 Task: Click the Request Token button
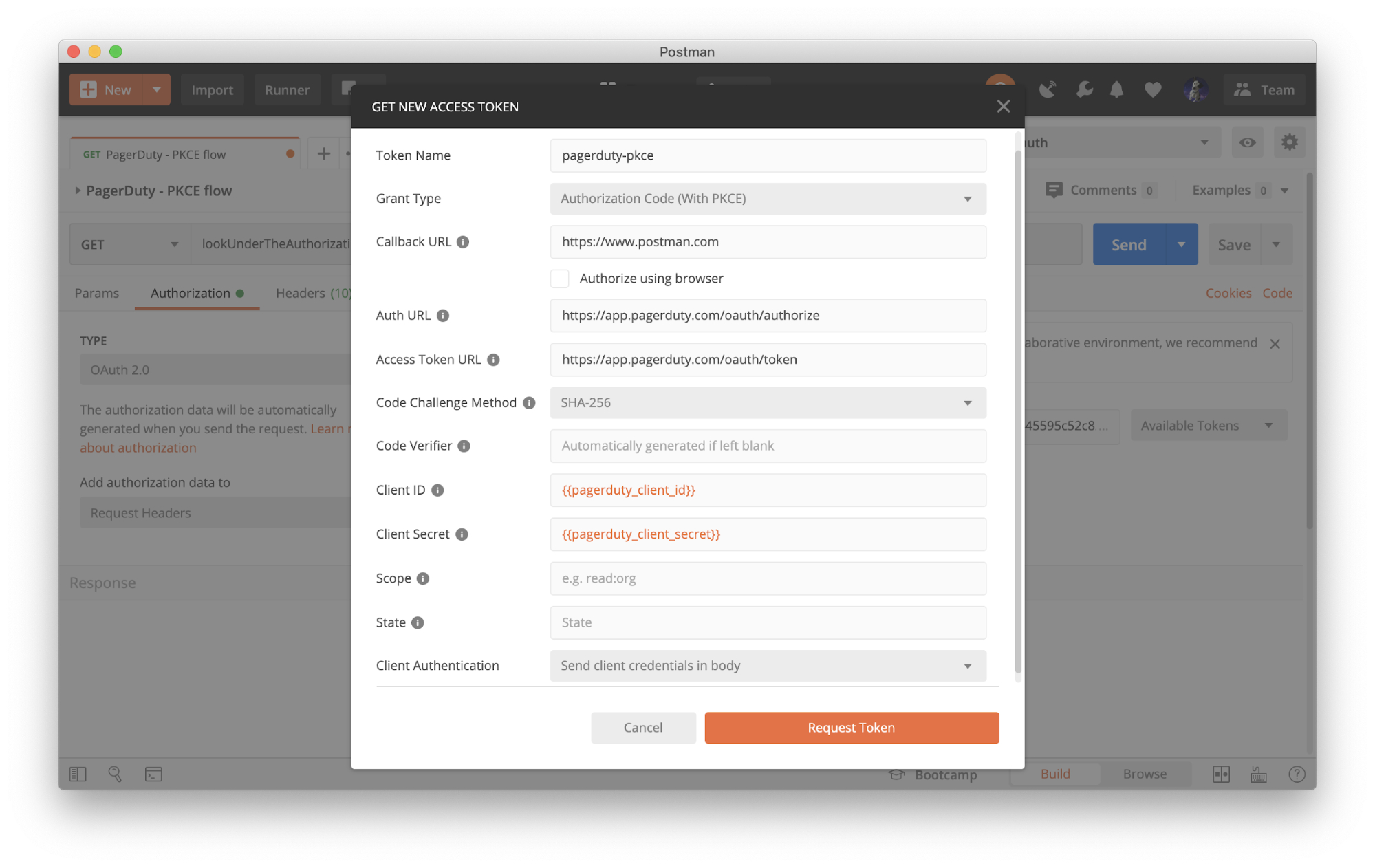point(851,727)
